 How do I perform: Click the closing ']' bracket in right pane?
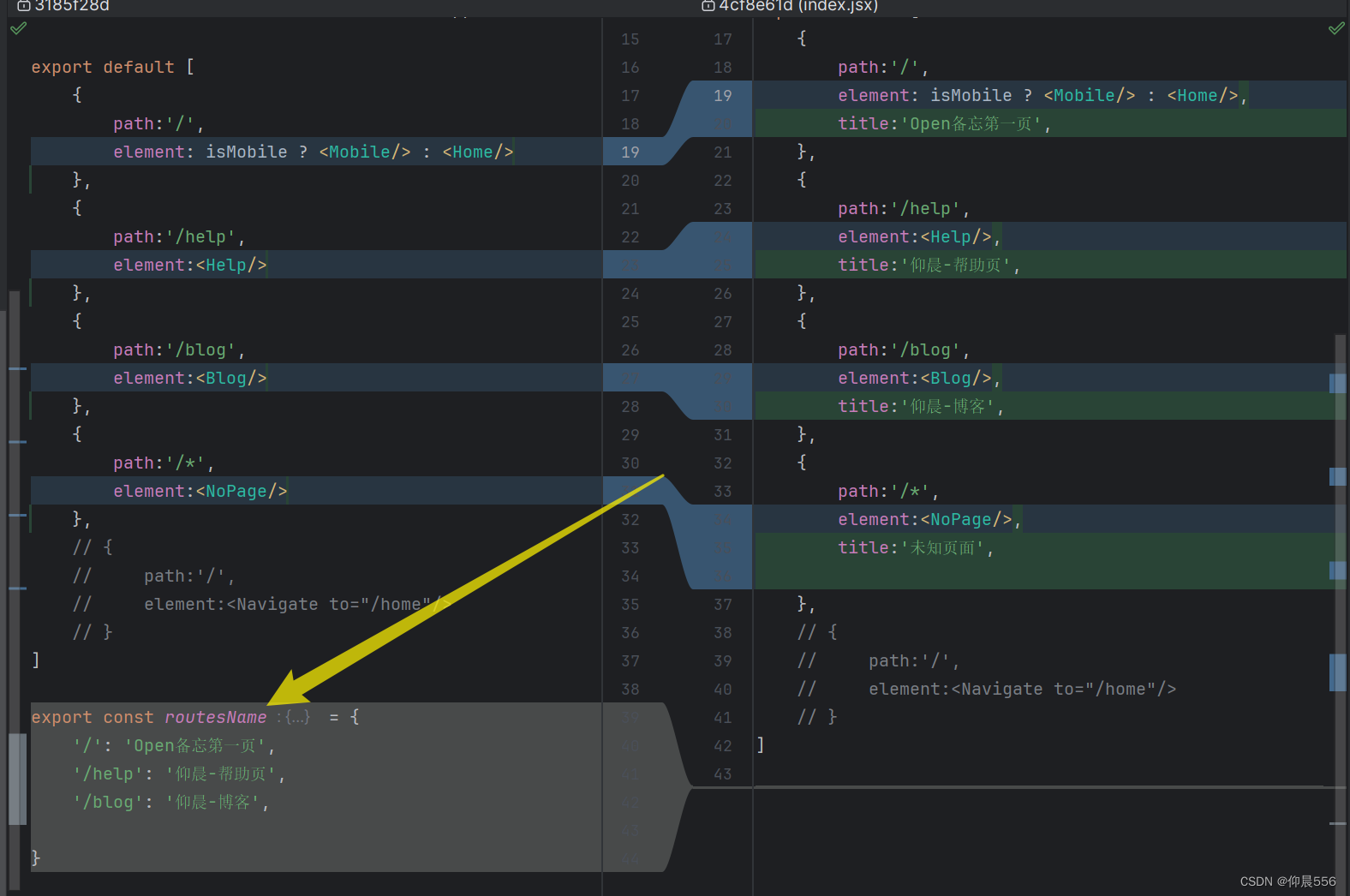pos(761,745)
